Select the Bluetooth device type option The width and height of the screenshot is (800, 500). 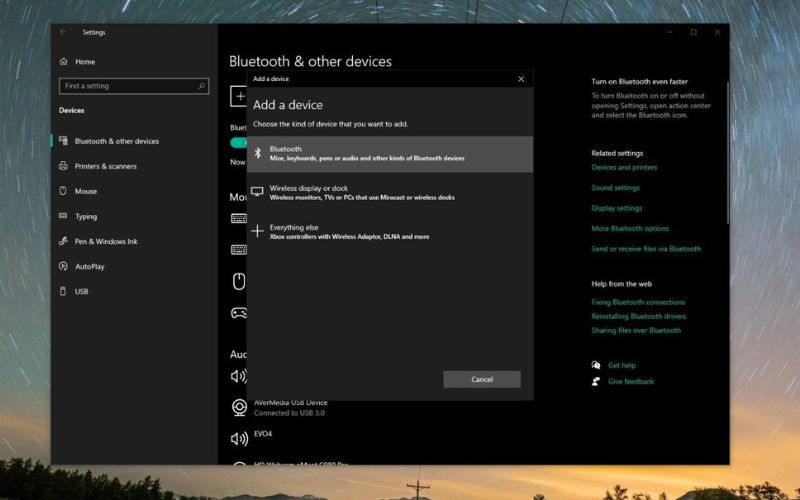[x=390, y=154]
